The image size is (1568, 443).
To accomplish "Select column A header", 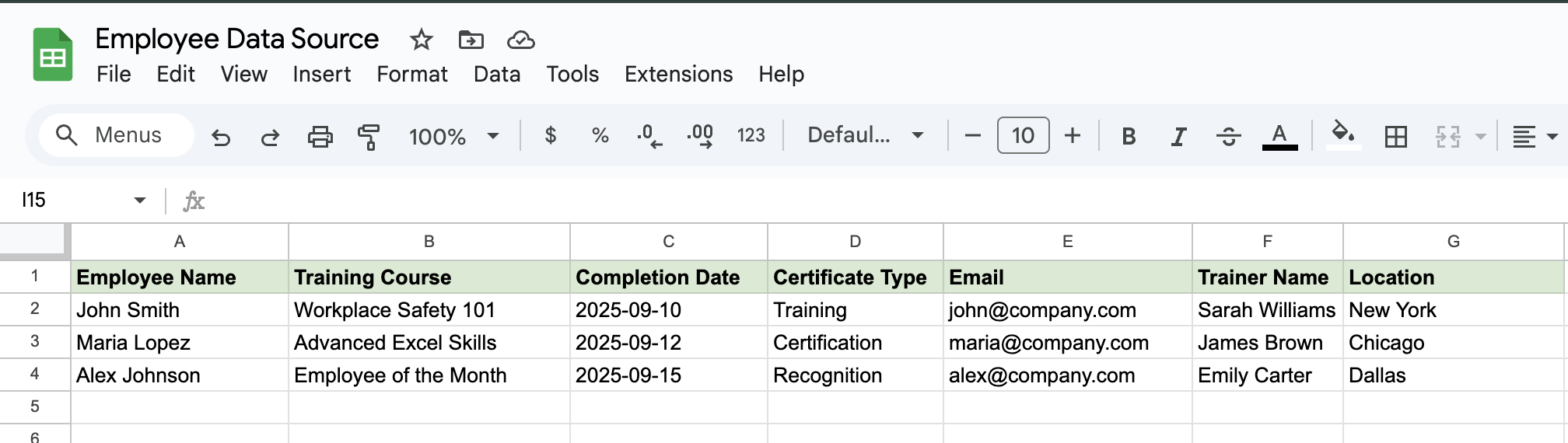I will (180, 242).
